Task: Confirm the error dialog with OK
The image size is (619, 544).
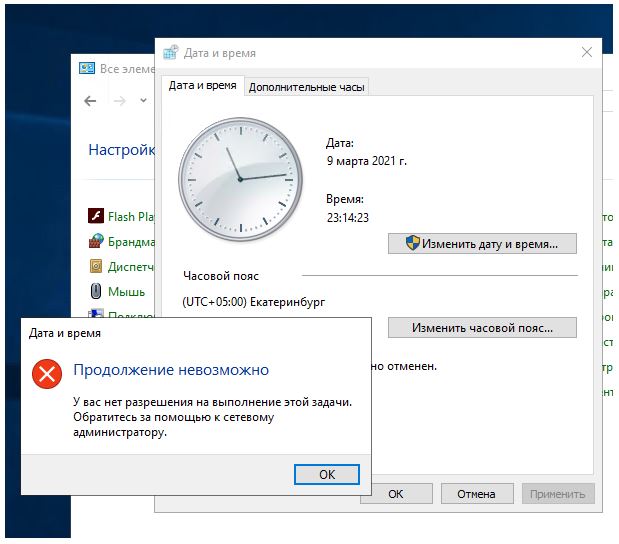Action: point(327,474)
